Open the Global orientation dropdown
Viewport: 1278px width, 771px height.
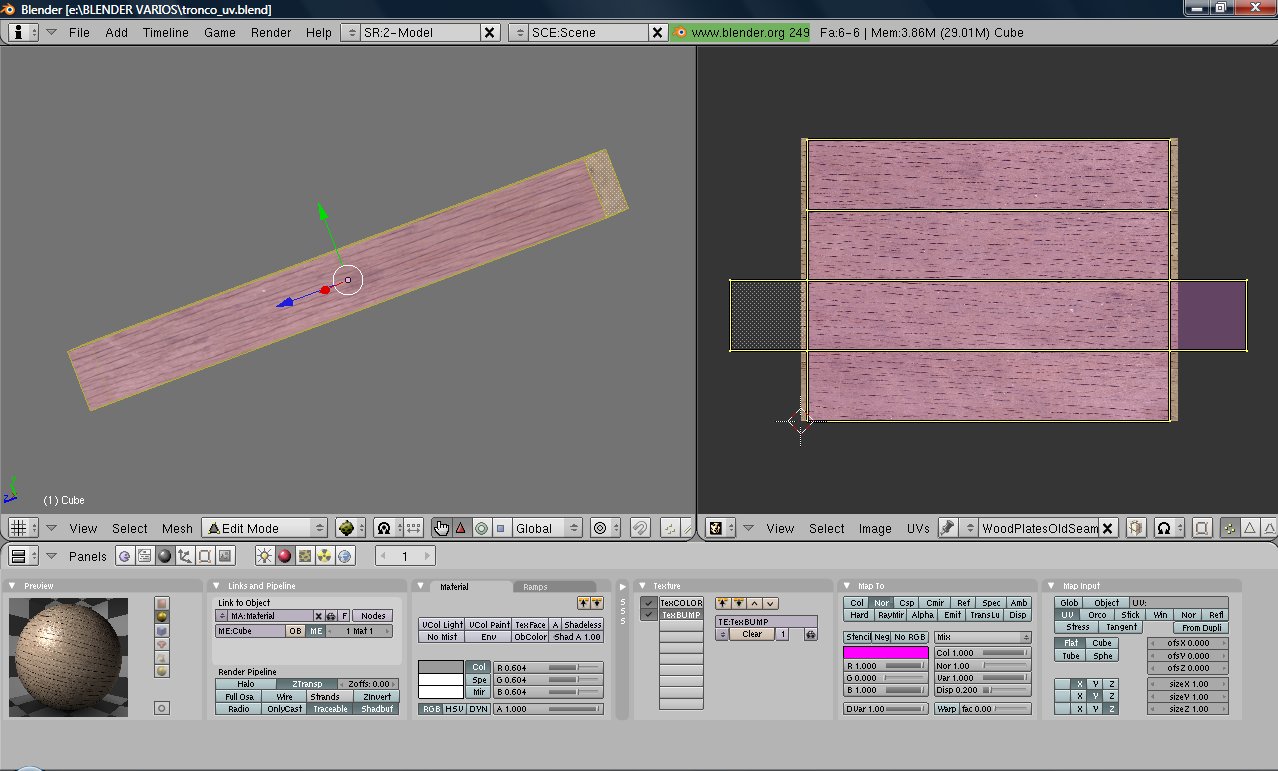click(546, 528)
